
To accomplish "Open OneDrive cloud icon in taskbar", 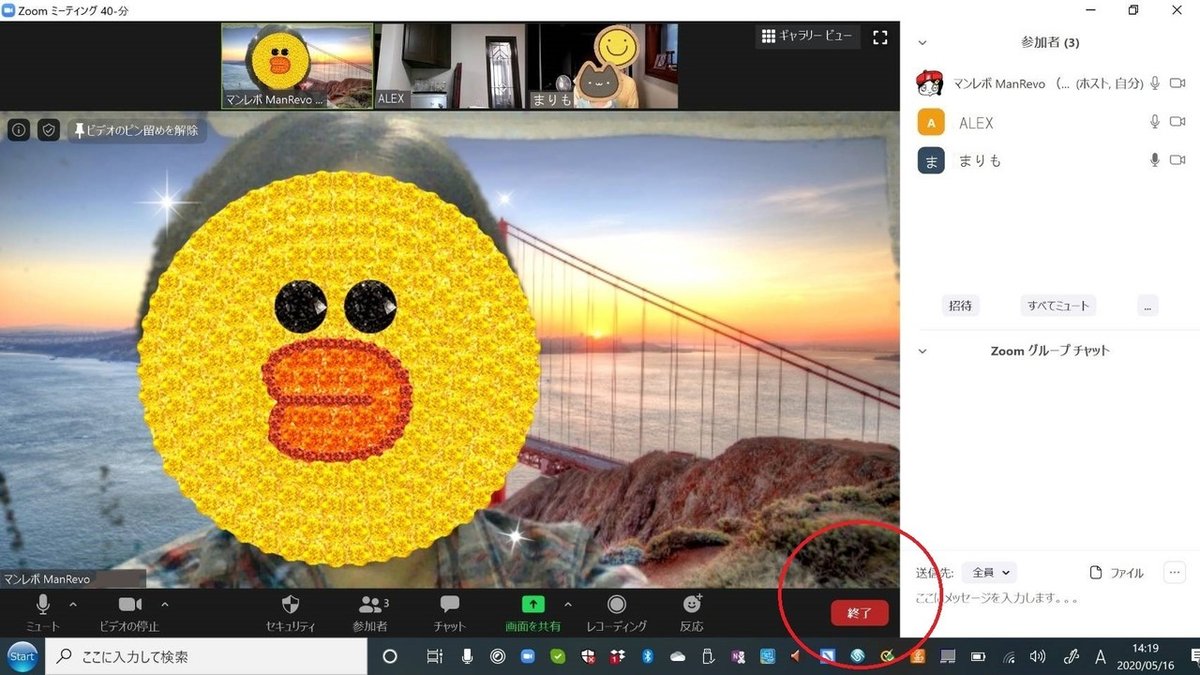I will (678, 657).
